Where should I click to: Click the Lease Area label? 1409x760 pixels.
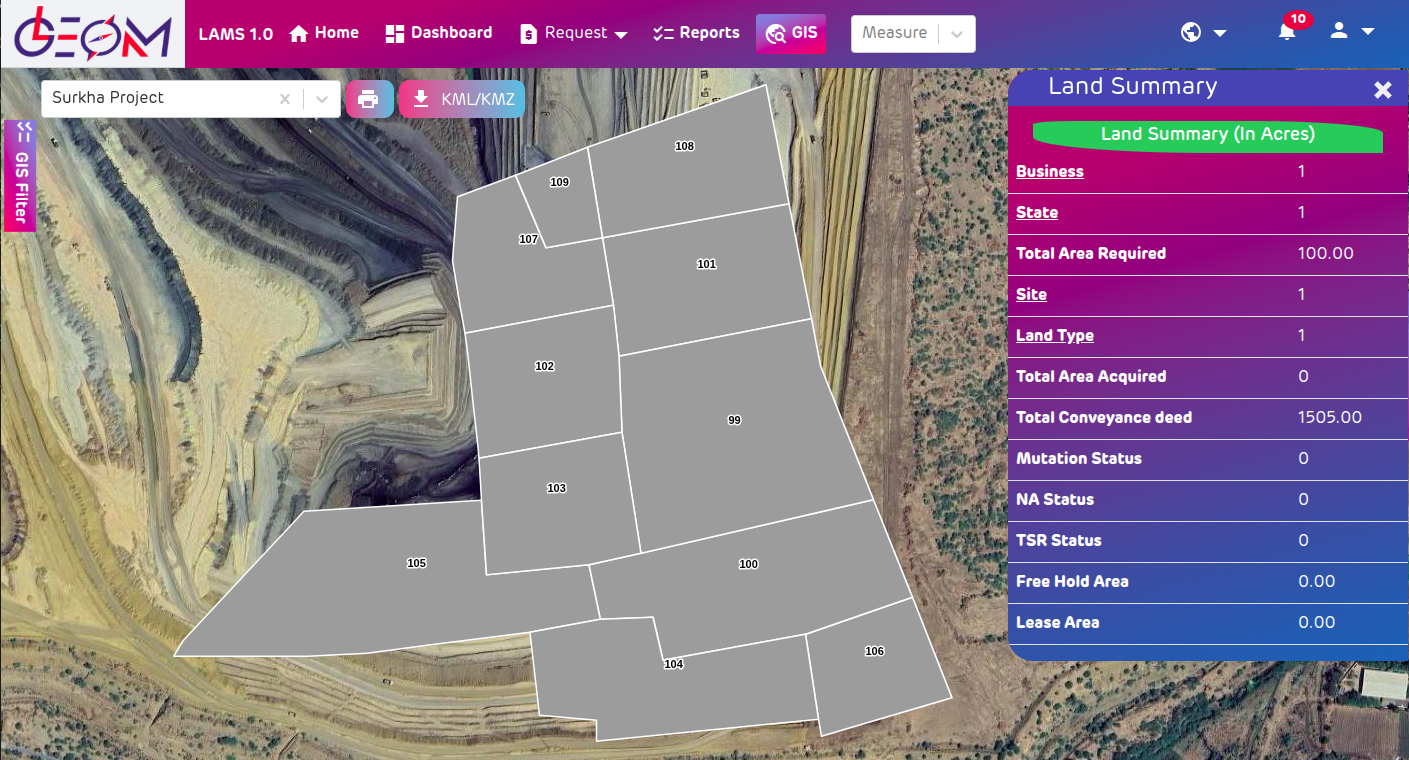[1058, 623]
